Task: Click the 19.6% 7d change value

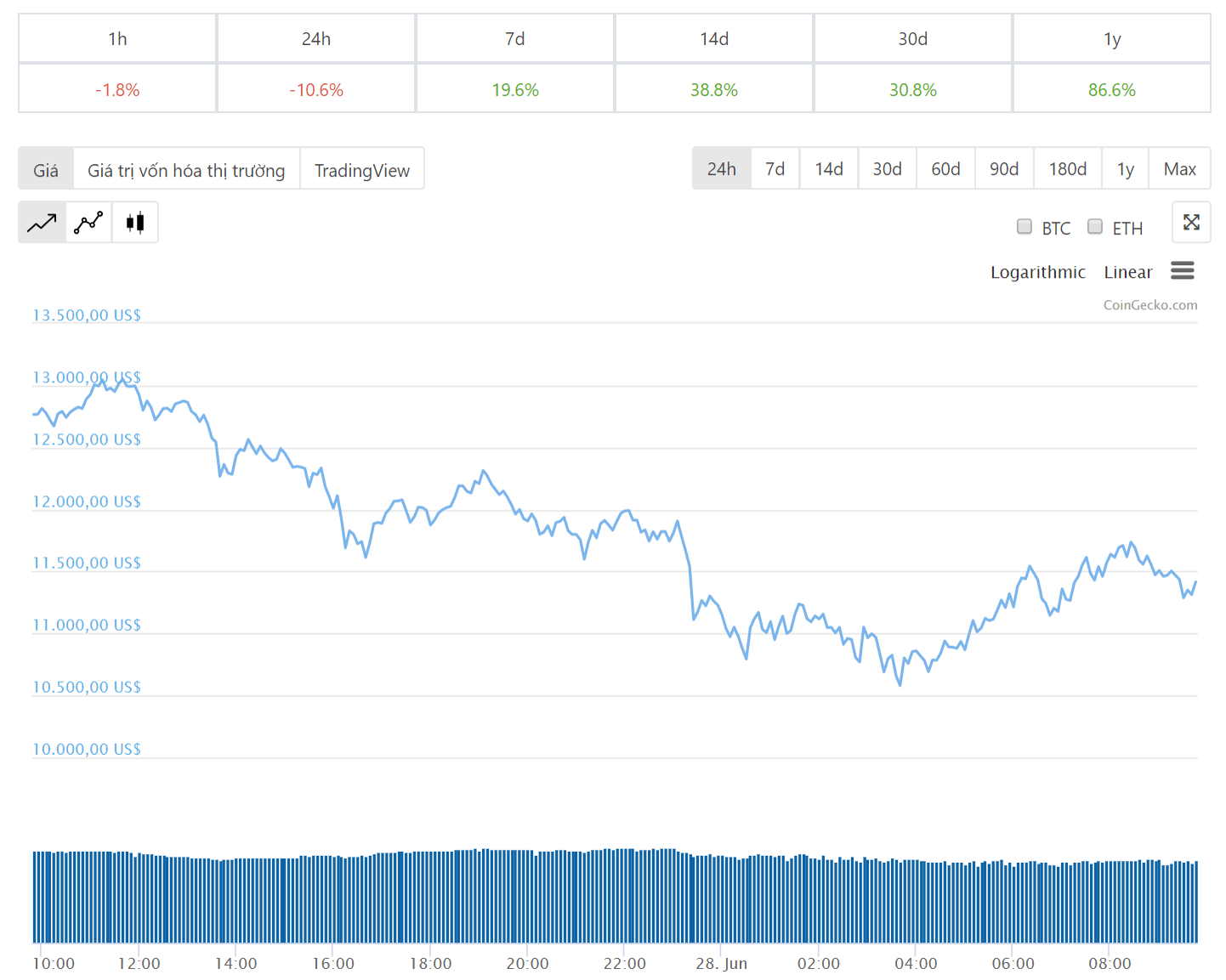Action: click(515, 89)
